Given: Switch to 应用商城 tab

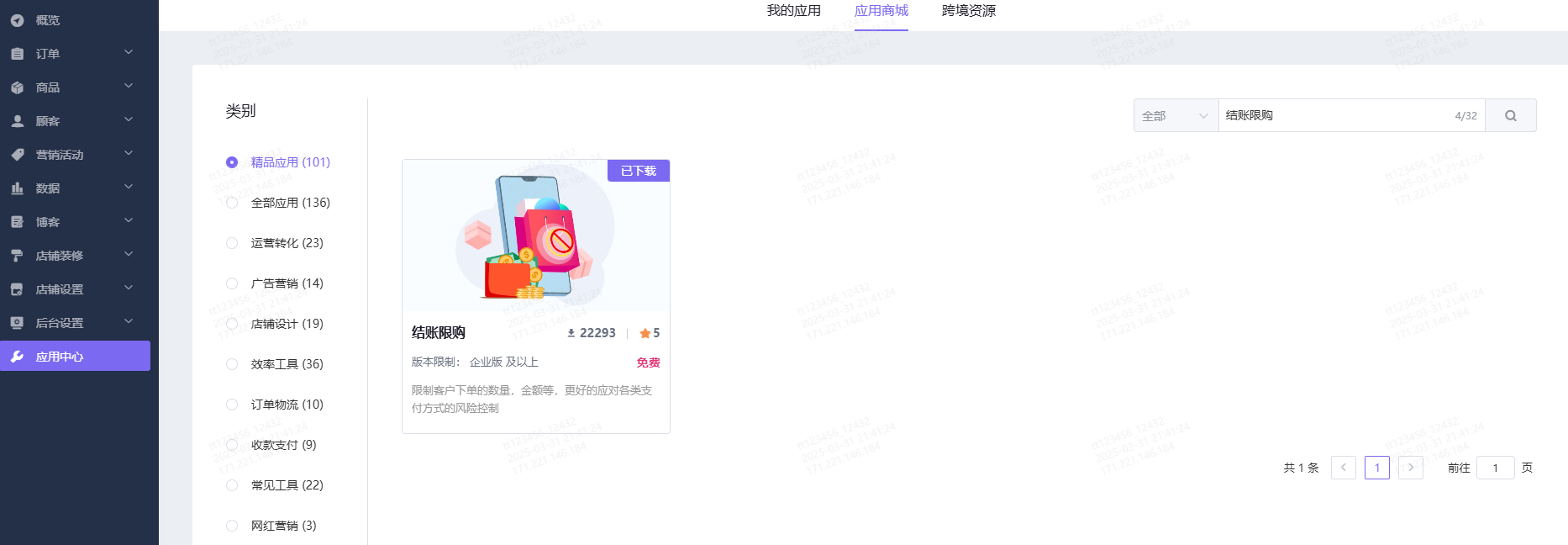Looking at the screenshot, I should click(881, 11).
